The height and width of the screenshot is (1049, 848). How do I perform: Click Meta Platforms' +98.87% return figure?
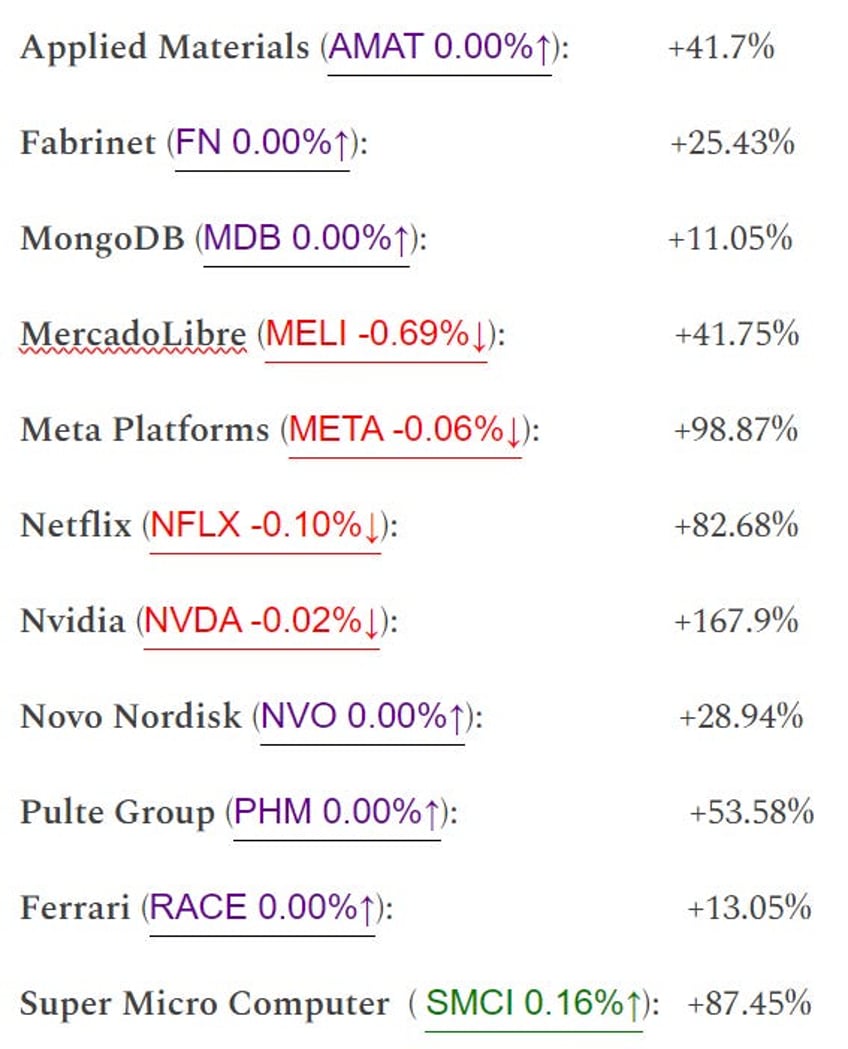click(736, 430)
